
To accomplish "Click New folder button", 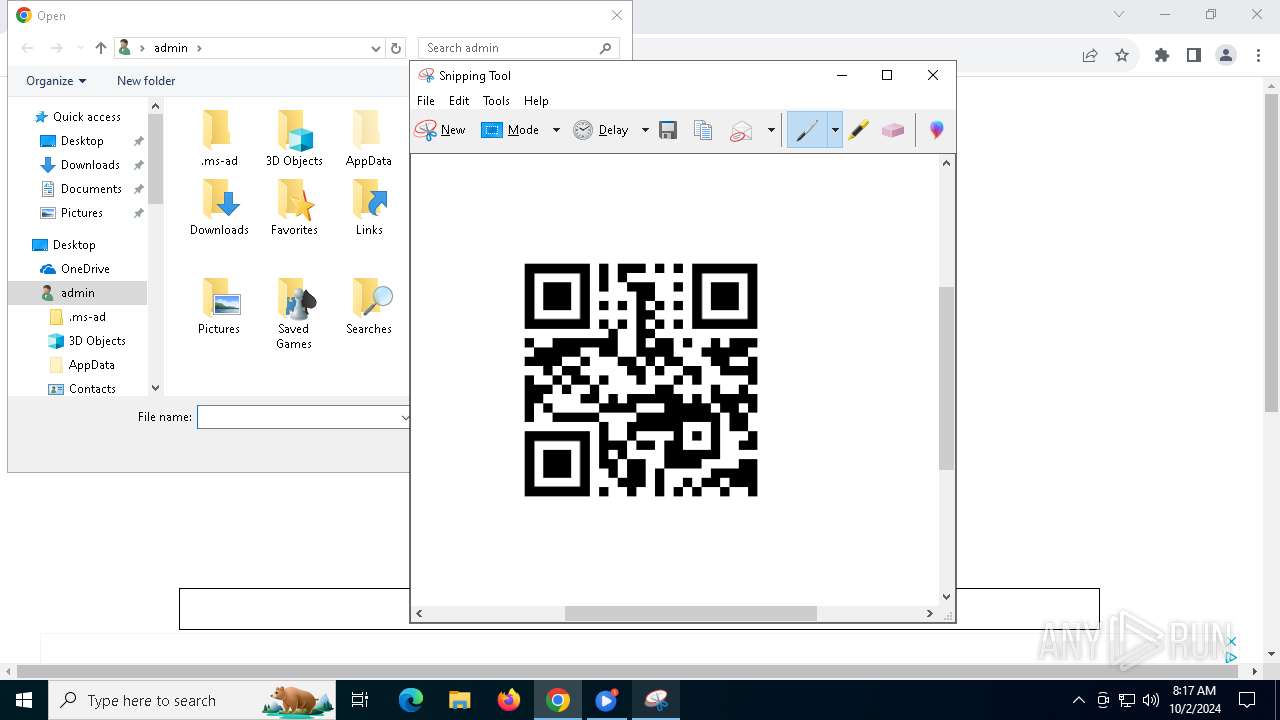I will pyautogui.click(x=146, y=81).
